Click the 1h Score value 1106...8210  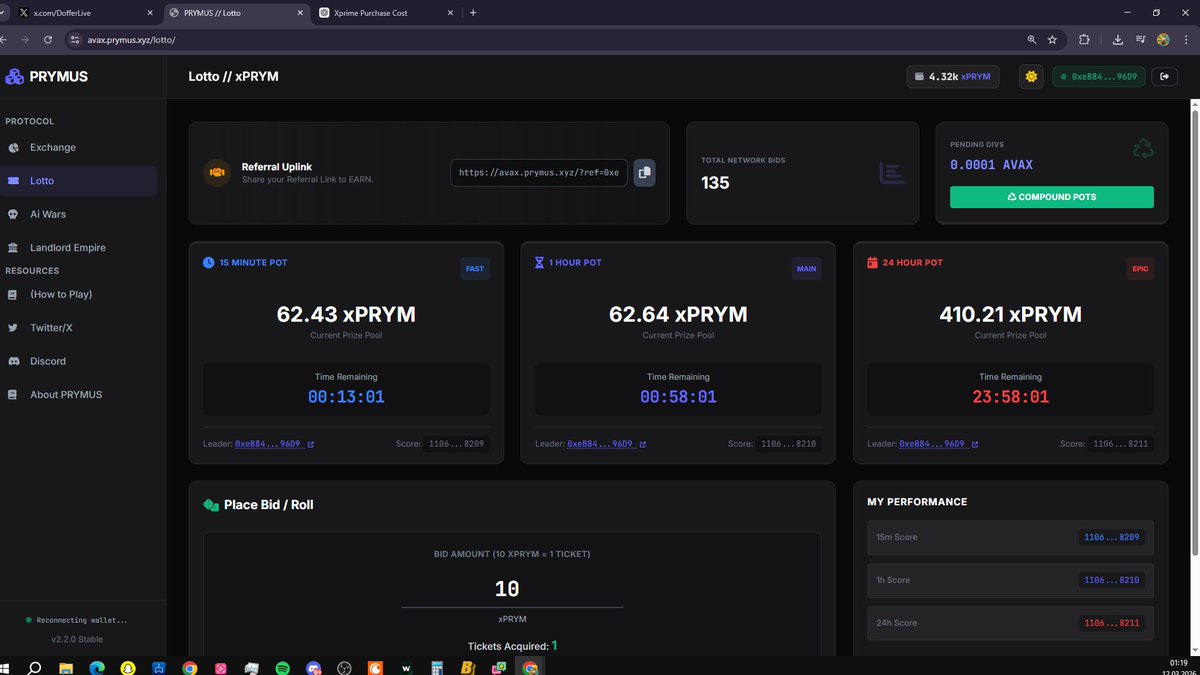pos(1111,580)
